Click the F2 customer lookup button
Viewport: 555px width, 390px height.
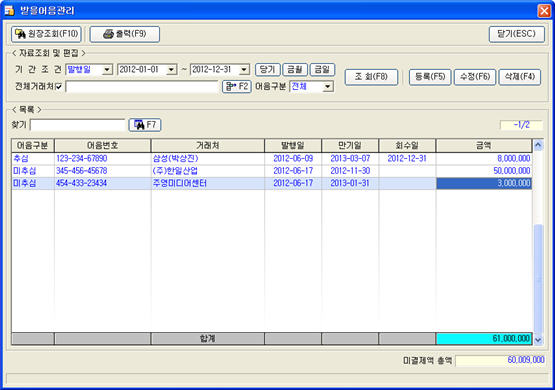tap(237, 86)
